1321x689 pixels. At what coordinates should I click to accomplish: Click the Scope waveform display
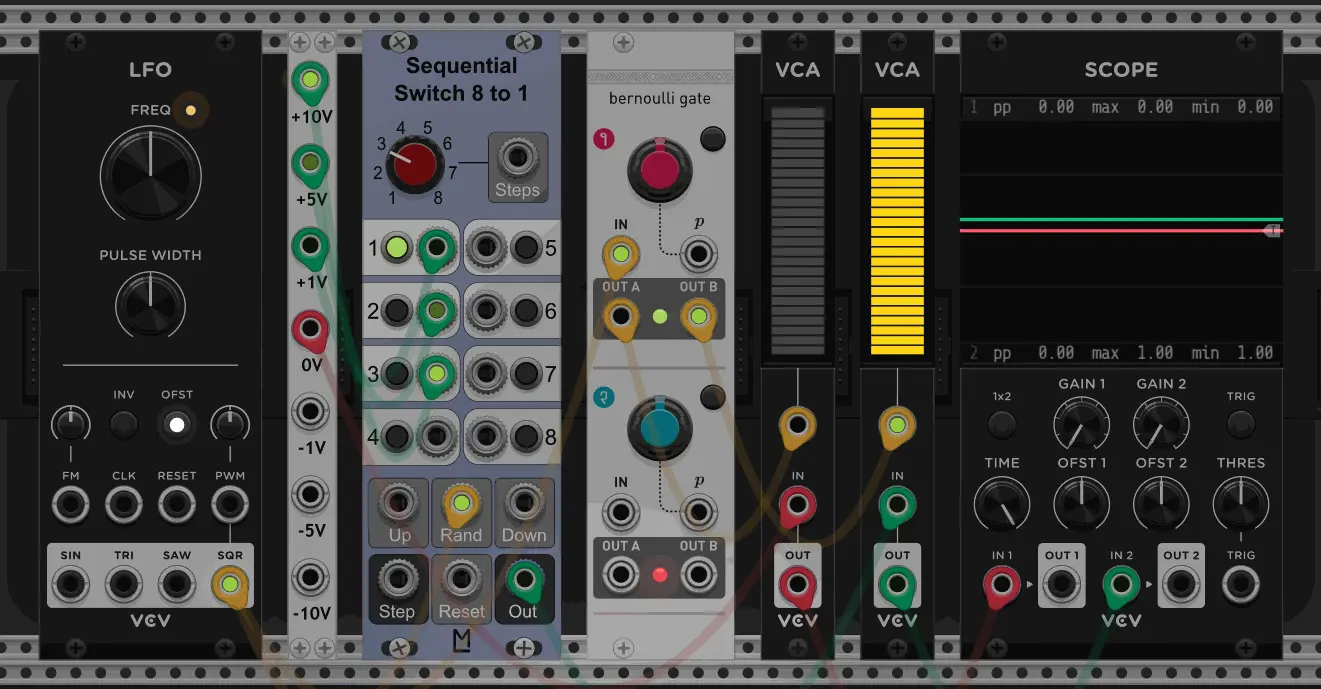pyautogui.click(x=1121, y=230)
